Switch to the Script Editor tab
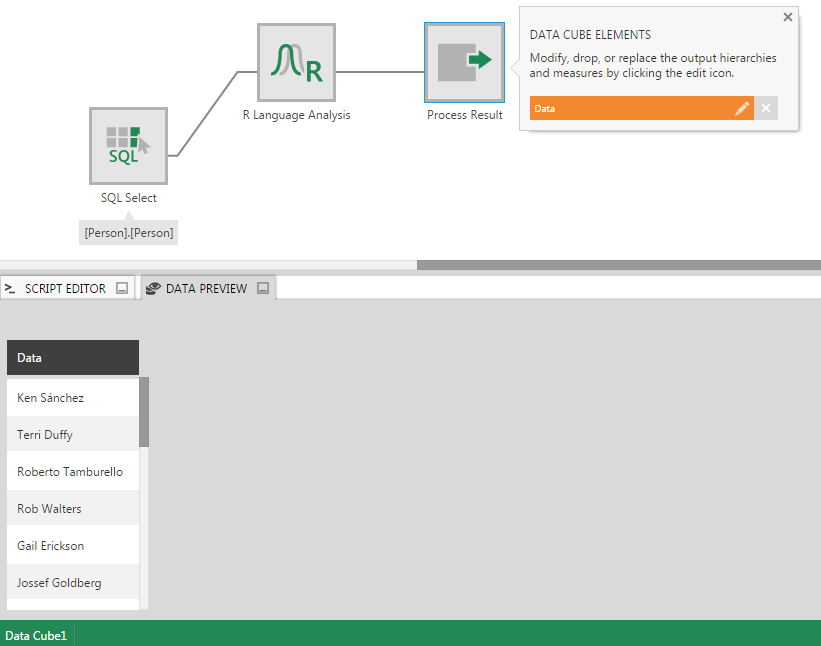Screen dimensions: 821x646 [x=64, y=288]
